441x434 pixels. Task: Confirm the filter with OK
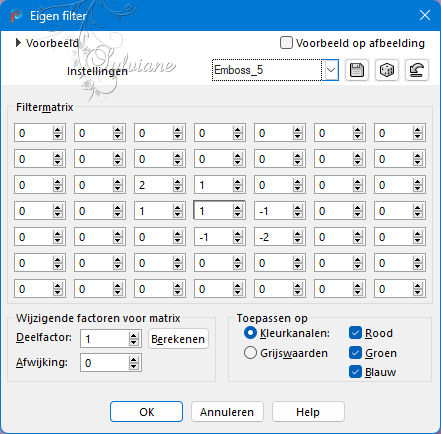146,412
